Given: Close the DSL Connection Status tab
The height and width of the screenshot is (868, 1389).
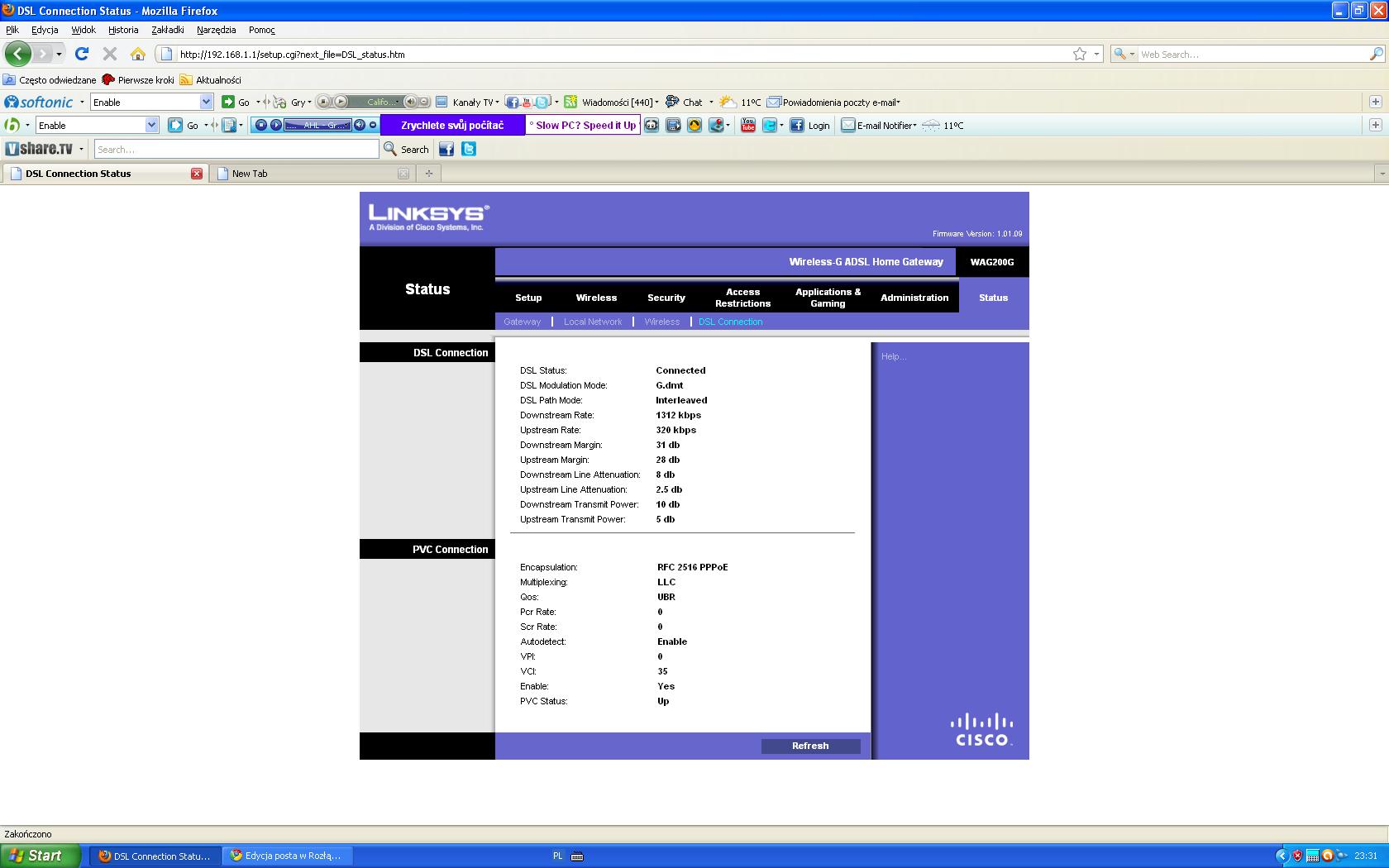Looking at the screenshot, I should point(197,174).
